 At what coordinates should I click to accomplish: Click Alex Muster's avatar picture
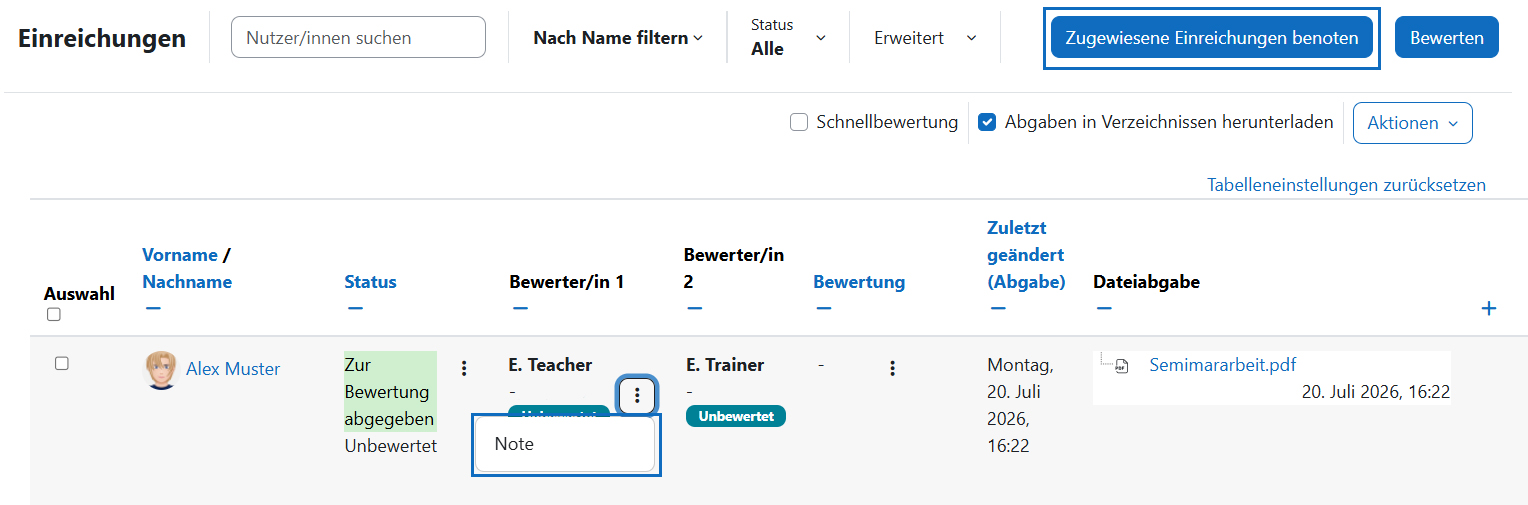click(161, 369)
